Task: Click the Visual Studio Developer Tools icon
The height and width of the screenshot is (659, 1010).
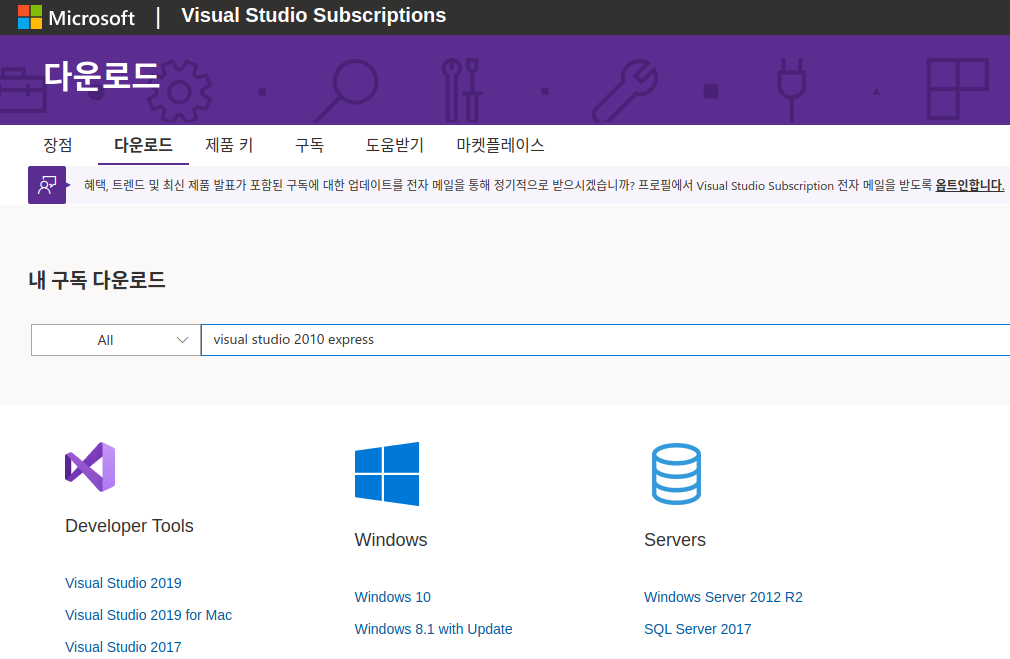Action: 90,467
